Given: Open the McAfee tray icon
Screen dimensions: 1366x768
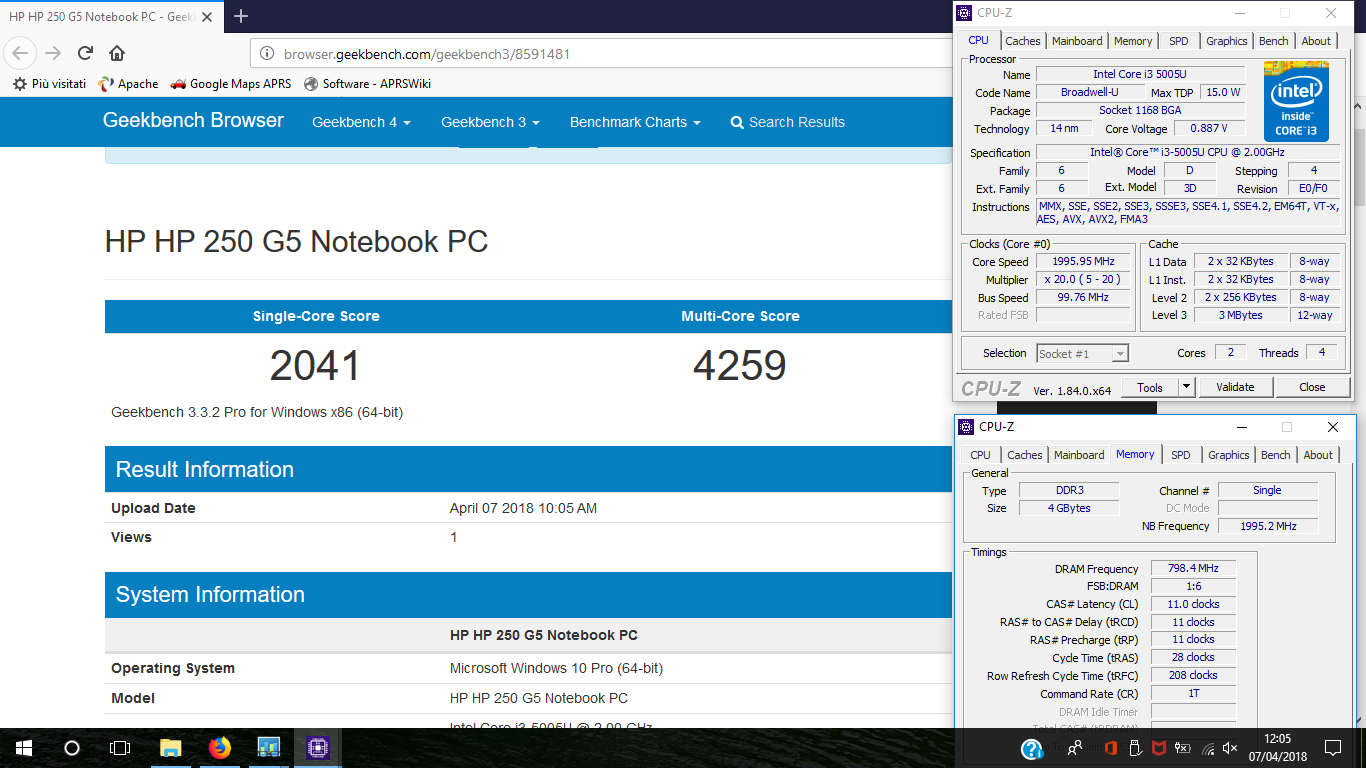Looking at the screenshot, I should click(x=1159, y=748).
